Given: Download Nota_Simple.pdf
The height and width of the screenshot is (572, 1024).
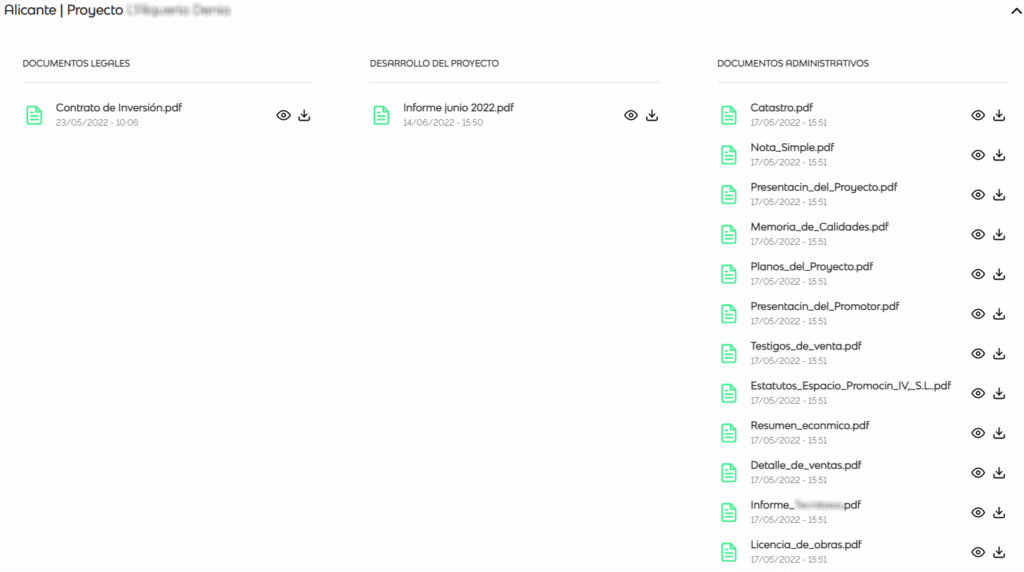Looking at the screenshot, I should 999,155.
